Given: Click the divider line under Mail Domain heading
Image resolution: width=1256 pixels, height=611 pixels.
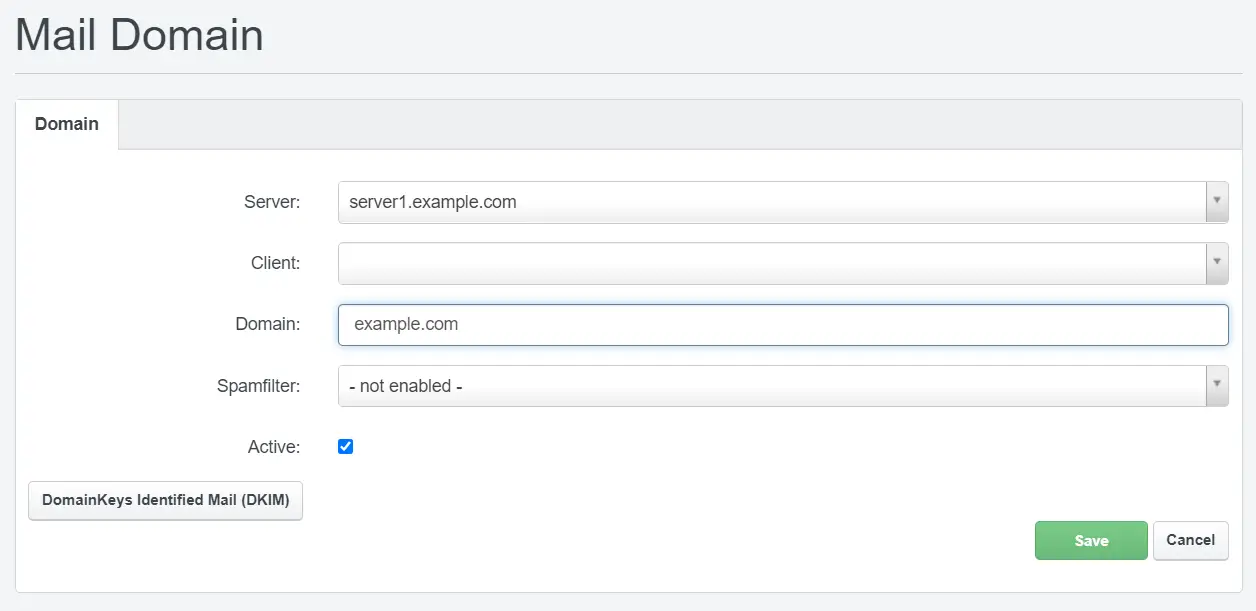Looking at the screenshot, I should [628, 73].
